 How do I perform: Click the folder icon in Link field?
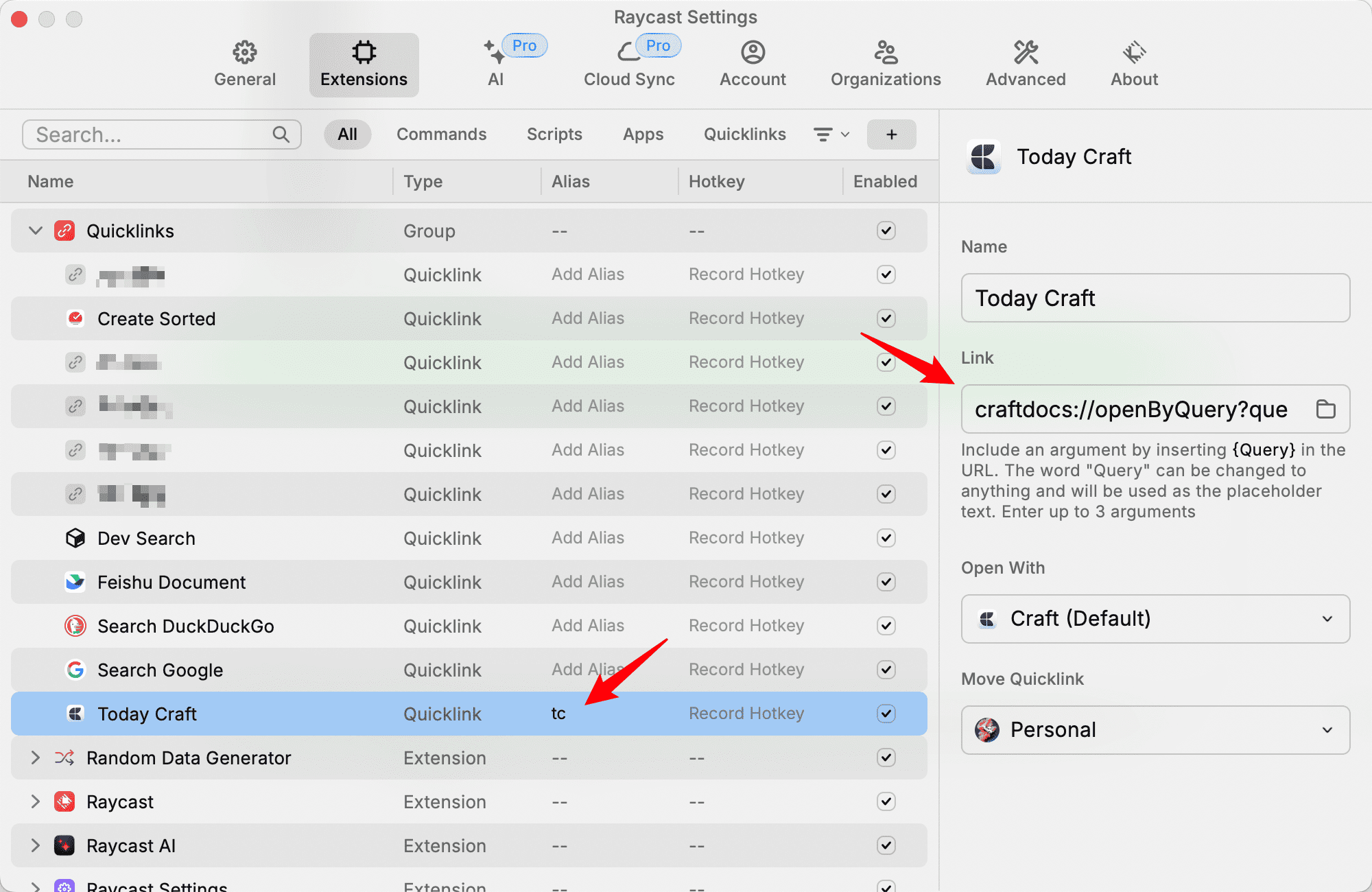click(x=1325, y=409)
